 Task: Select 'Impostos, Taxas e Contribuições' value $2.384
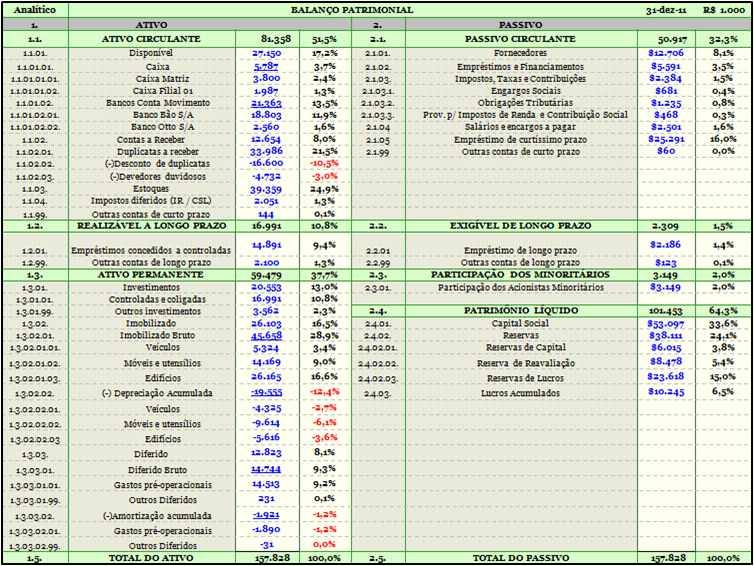666,79
